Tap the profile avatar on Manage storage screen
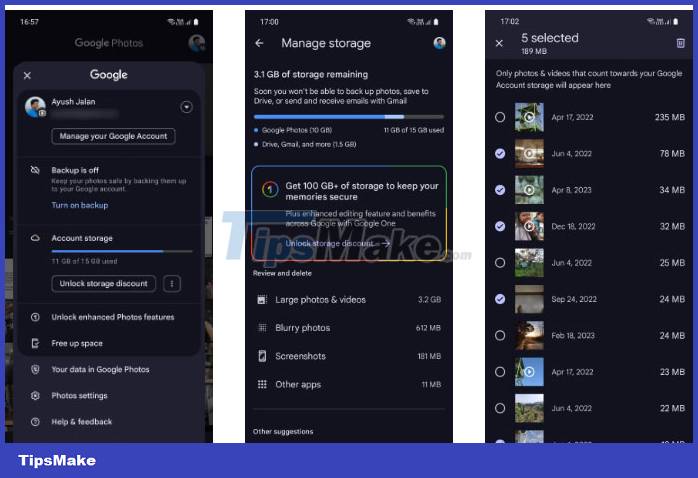 (439, 43)
